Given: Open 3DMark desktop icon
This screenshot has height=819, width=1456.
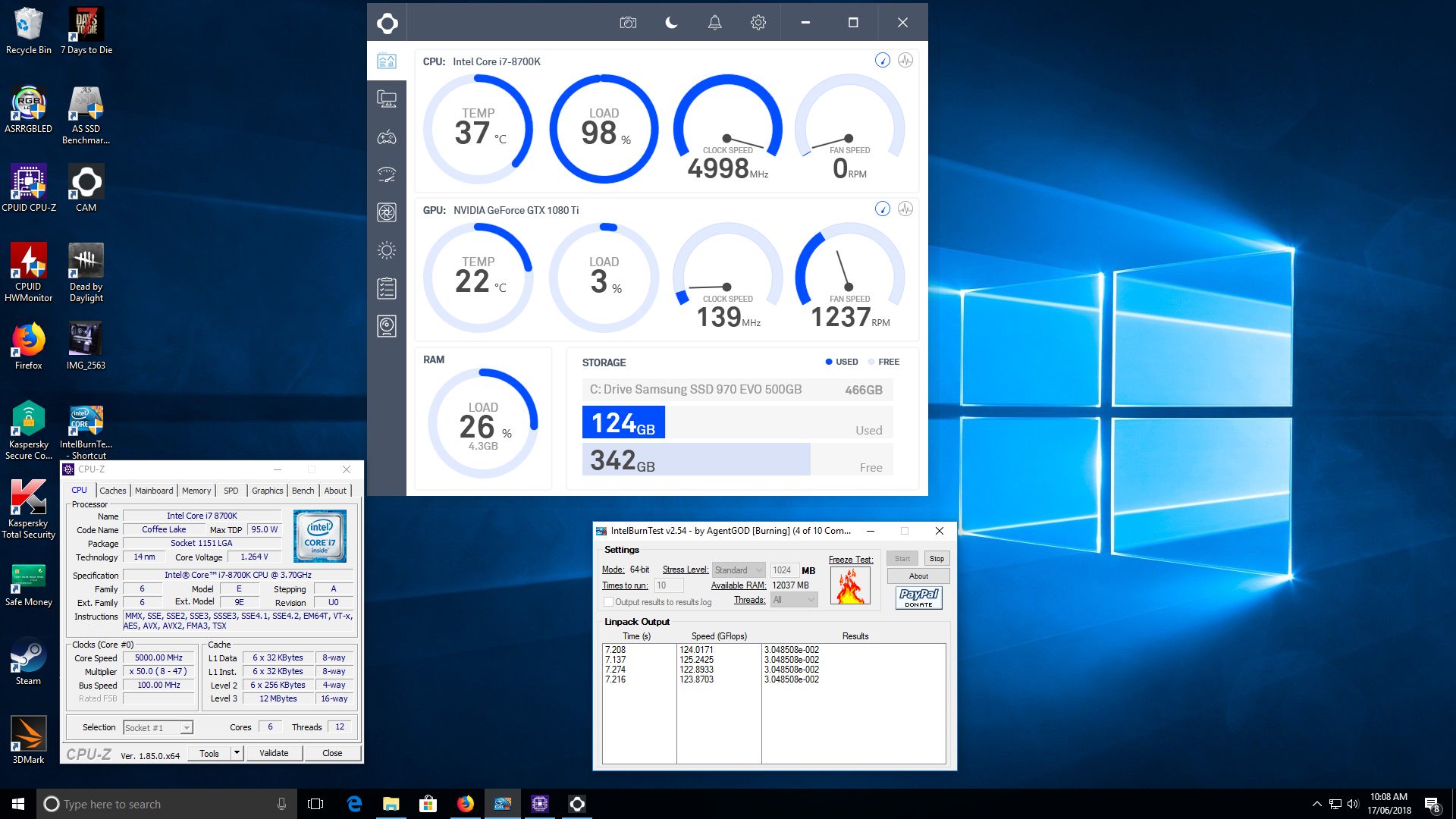Looking at the screenshot, I should tap(29, 740).
